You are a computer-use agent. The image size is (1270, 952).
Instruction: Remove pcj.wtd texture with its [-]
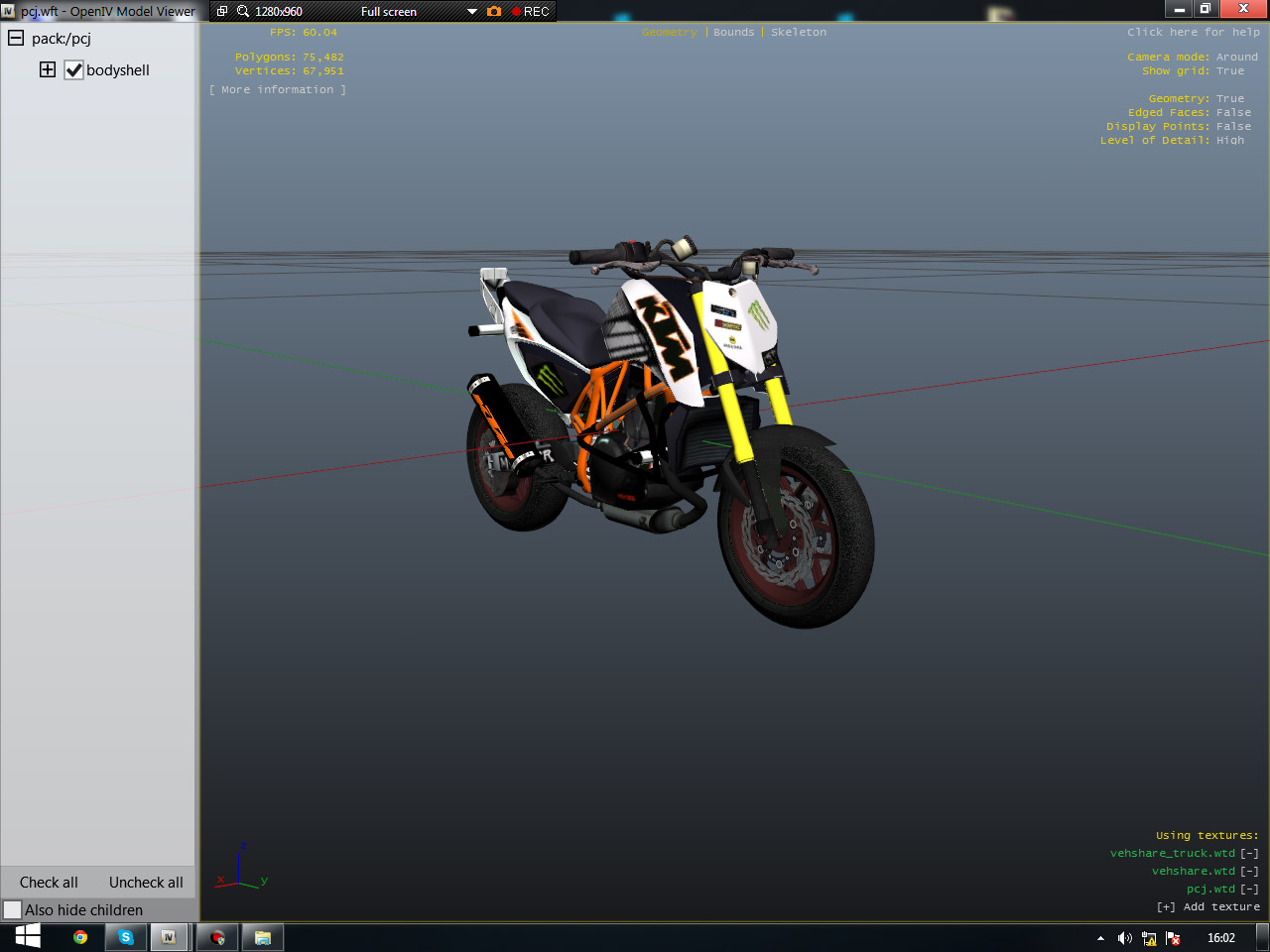click(1249, 890)
